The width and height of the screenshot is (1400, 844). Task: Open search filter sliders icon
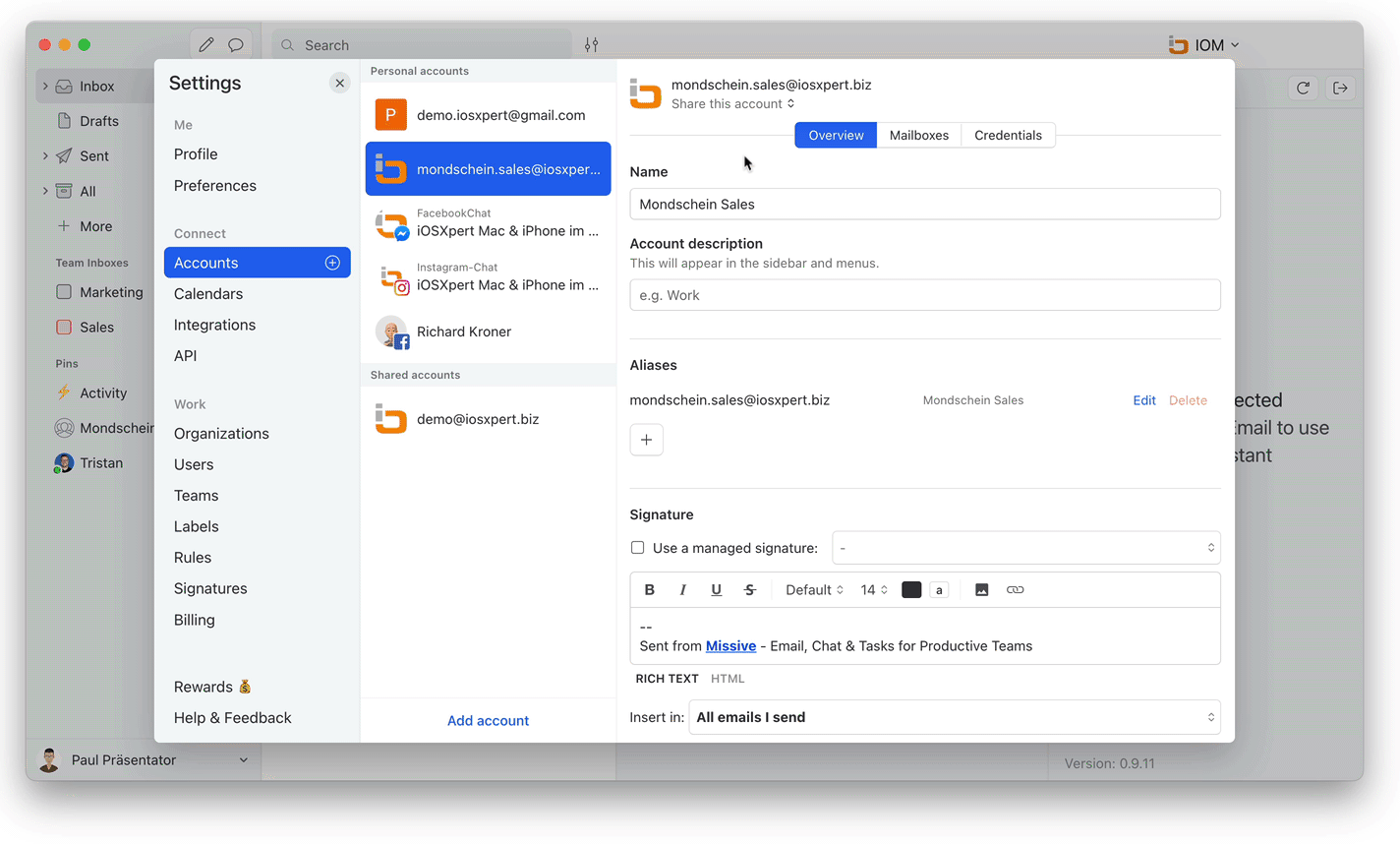[591, 45]
